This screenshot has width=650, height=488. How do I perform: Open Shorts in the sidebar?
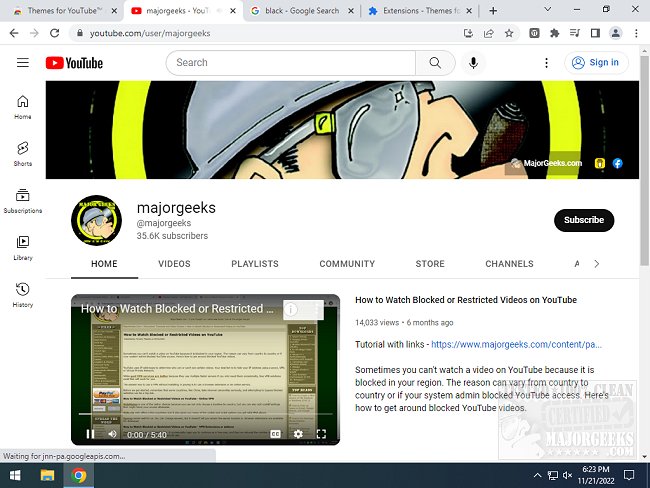[23, 154]
